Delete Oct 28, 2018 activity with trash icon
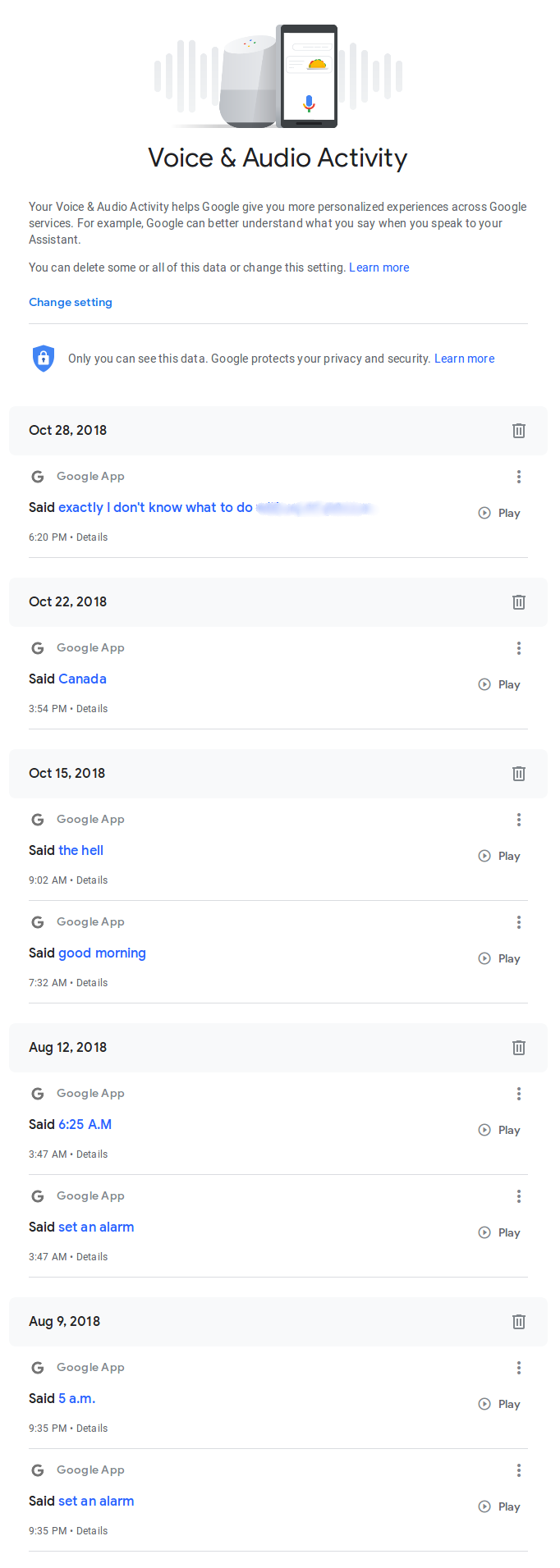 coord(519,431)
